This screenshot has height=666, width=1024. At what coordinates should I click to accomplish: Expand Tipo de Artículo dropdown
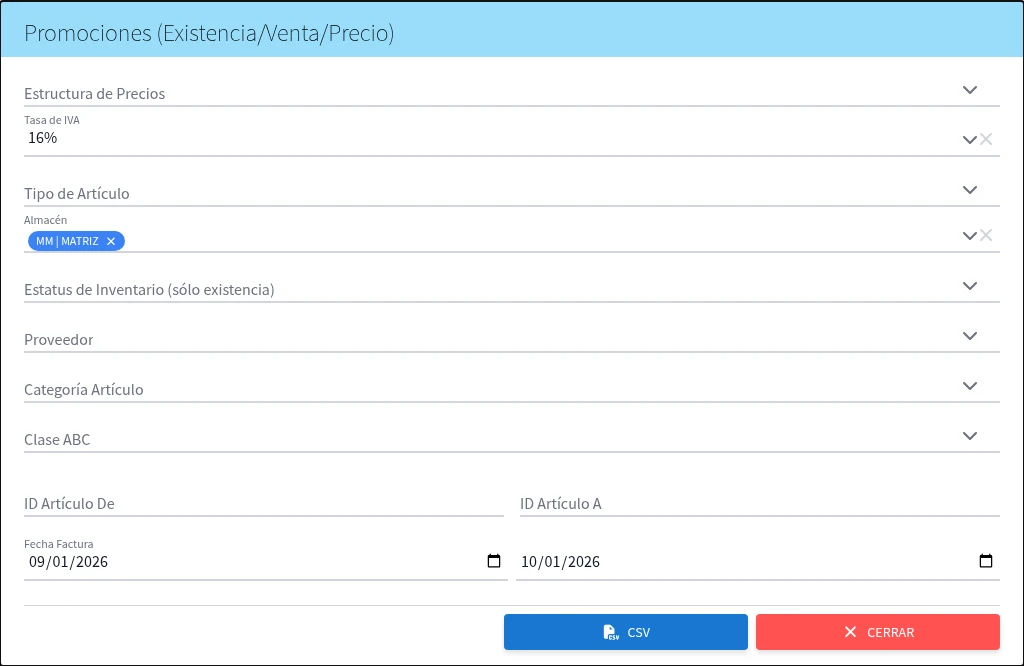coord(970,190)
